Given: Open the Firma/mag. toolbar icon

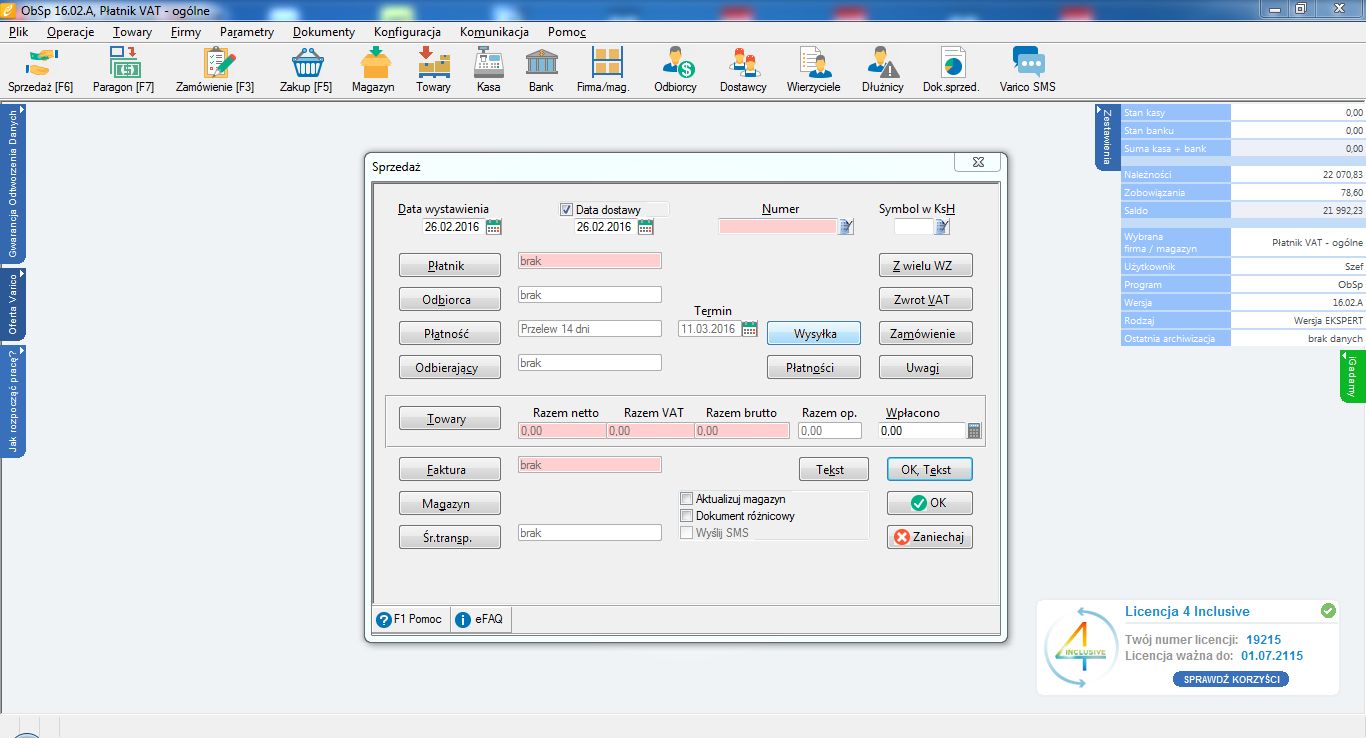Looking at the screenshot, I should click(603, 70).
